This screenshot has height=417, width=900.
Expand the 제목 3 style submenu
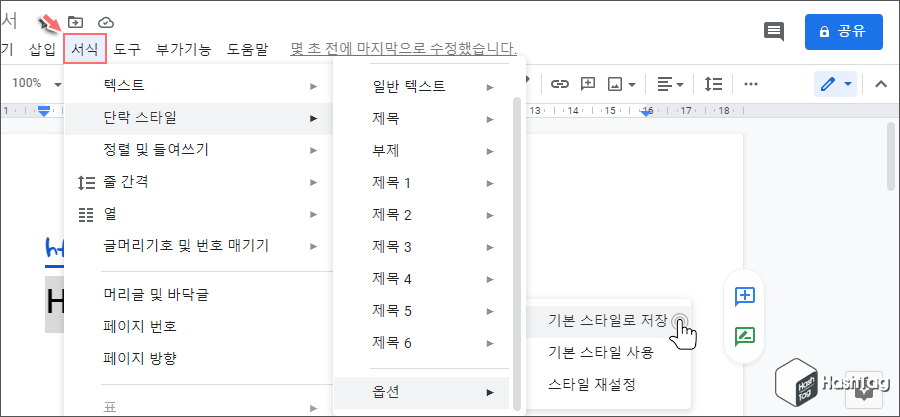pyautogui.click(x=422, y=247)
